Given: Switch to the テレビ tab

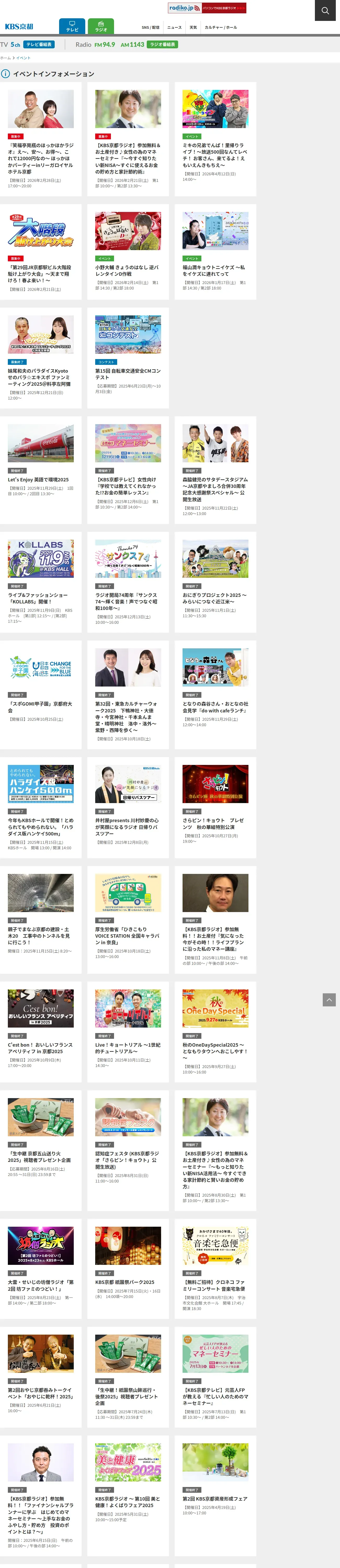Looking at the screenshot, I should (x=72, y=26).
